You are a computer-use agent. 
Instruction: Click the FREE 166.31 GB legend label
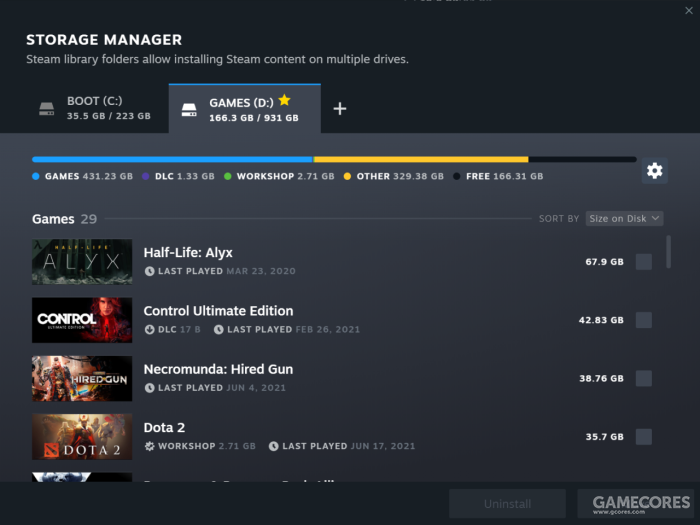pos(504,176)
